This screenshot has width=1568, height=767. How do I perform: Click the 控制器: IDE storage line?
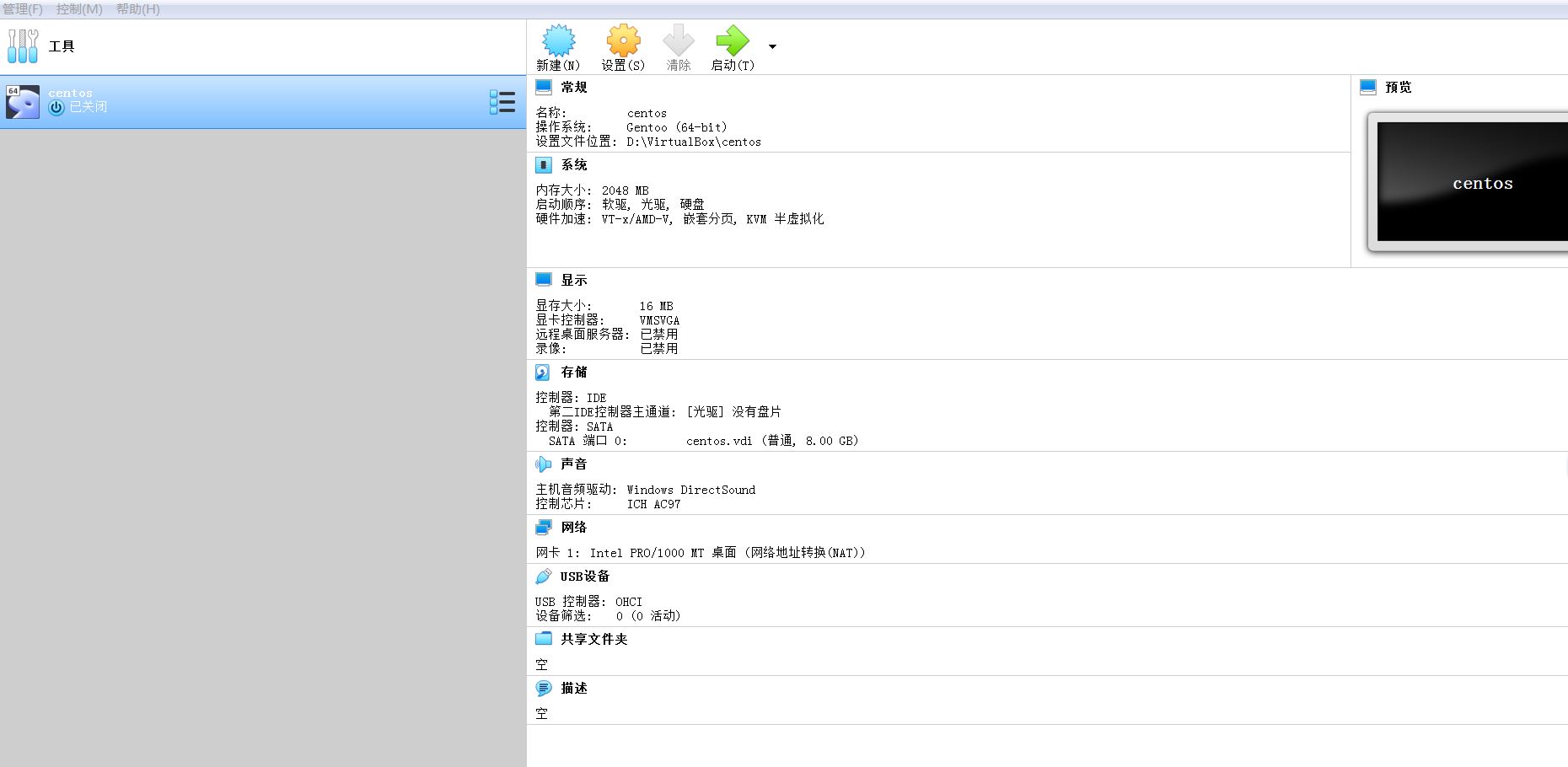pyautogui.click(x=571, y=398)
